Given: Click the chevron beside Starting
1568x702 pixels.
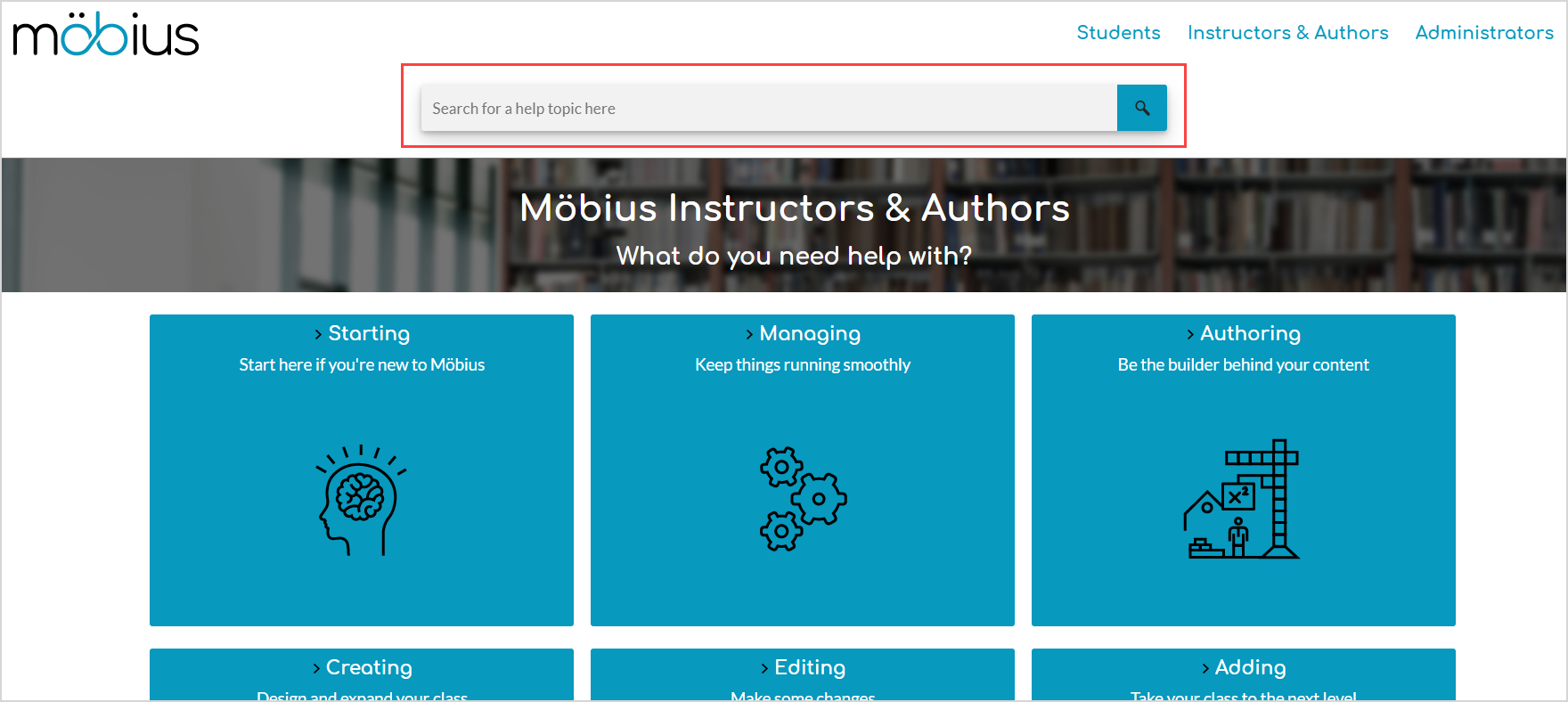Looking at the screenshot, I should click(x=319, y=334).
